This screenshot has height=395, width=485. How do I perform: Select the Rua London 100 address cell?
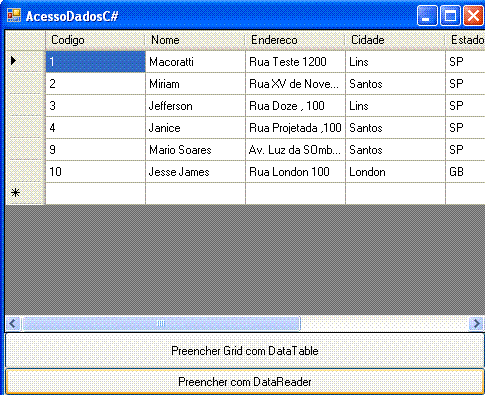(x=295, y=171)
